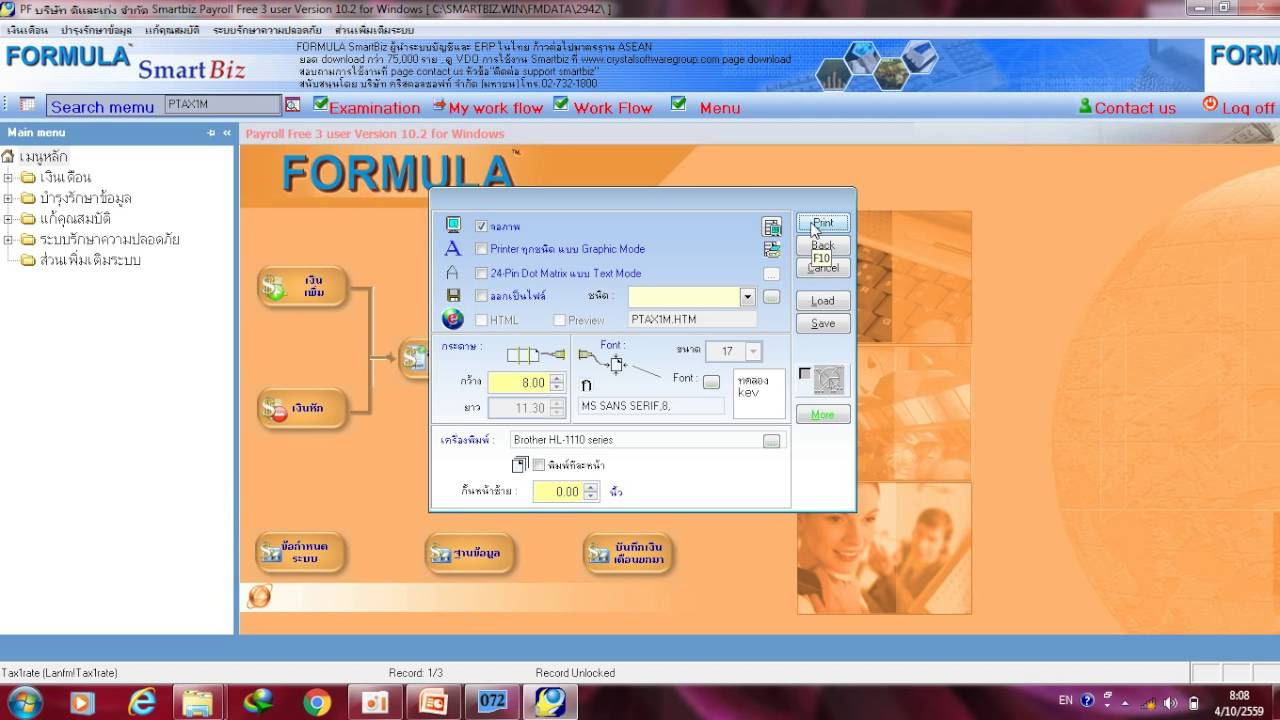This screenshot has height=720, width=1280.
Task: Click the กว้าง paper width 8.00 field
Action: click(518, 383)
